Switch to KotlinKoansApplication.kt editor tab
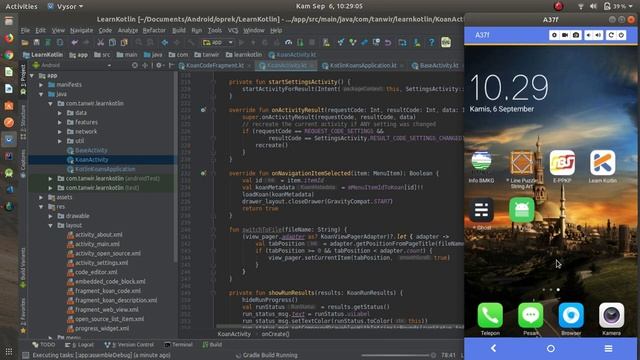Screen dimensions: 640x360 (362, 65)
